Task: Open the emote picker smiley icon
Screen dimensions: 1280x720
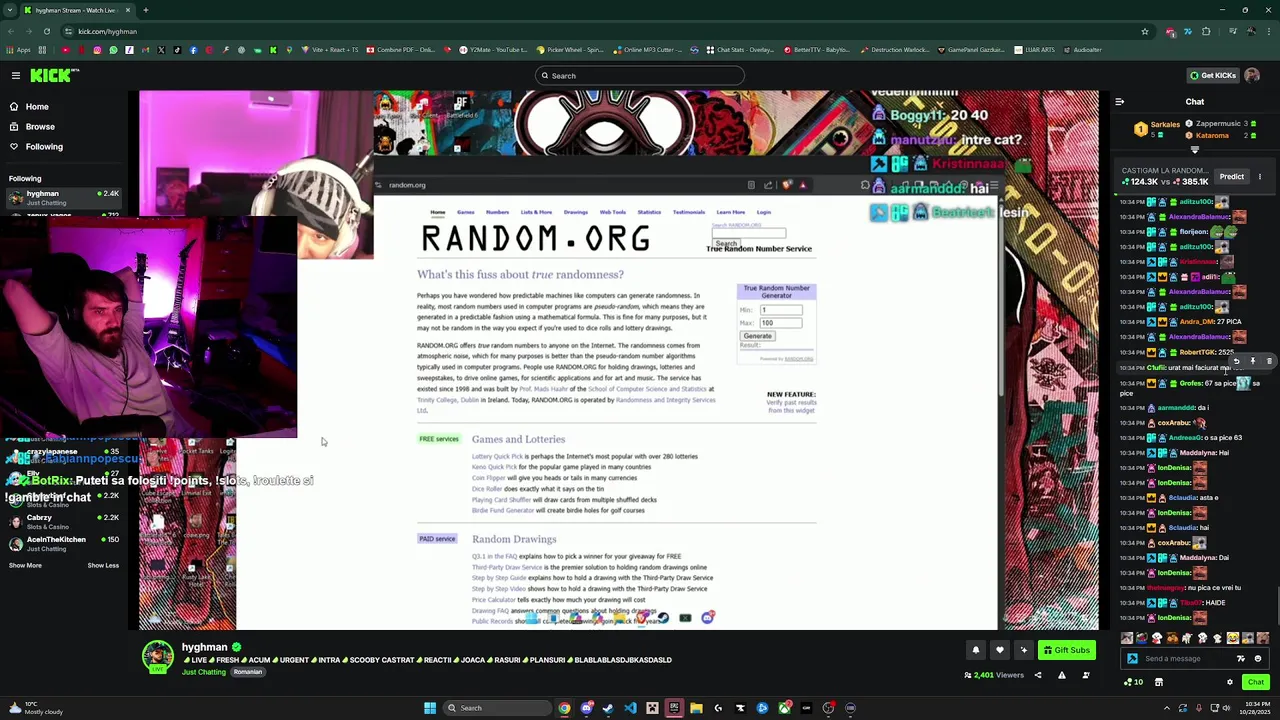Action: pos(1258,658)
